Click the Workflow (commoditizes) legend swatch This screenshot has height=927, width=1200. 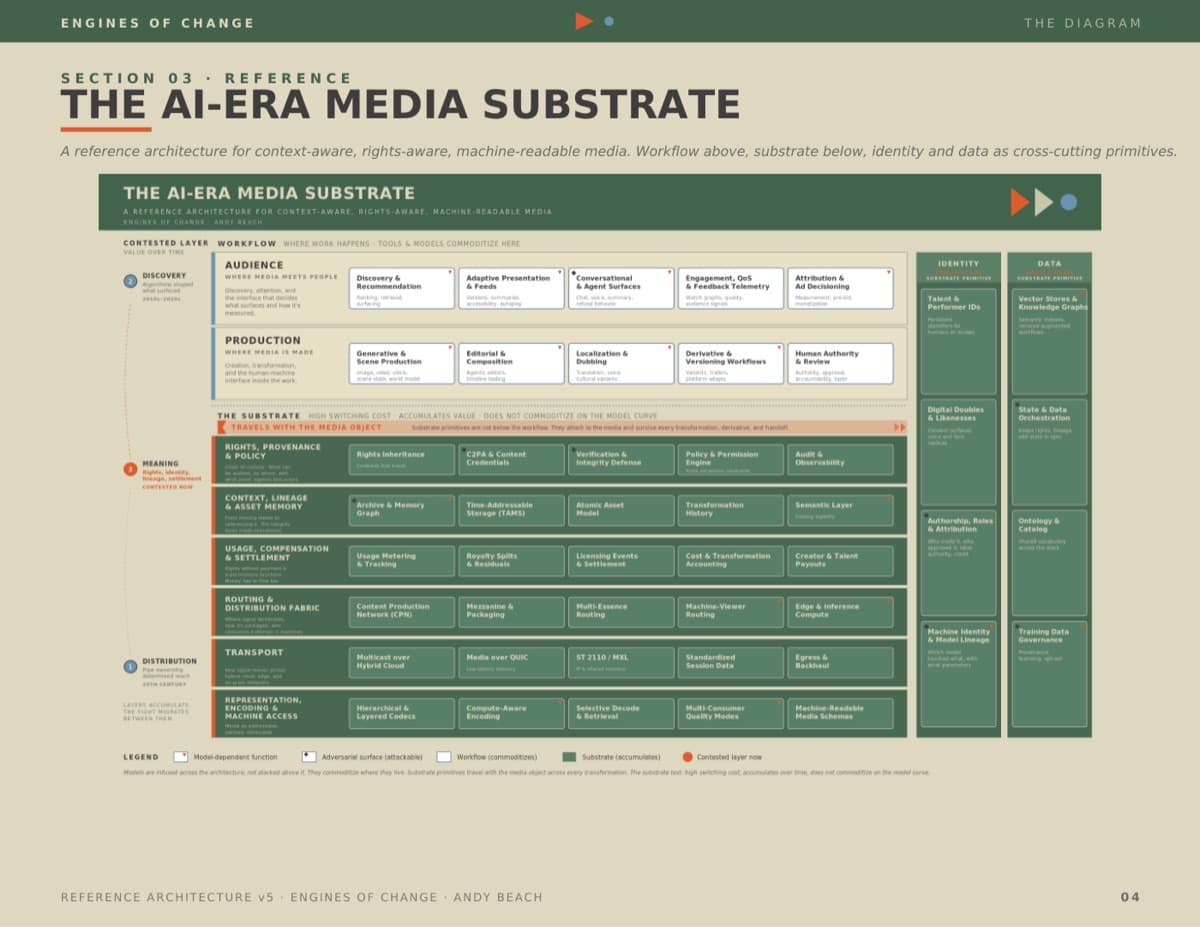(444, 757)
